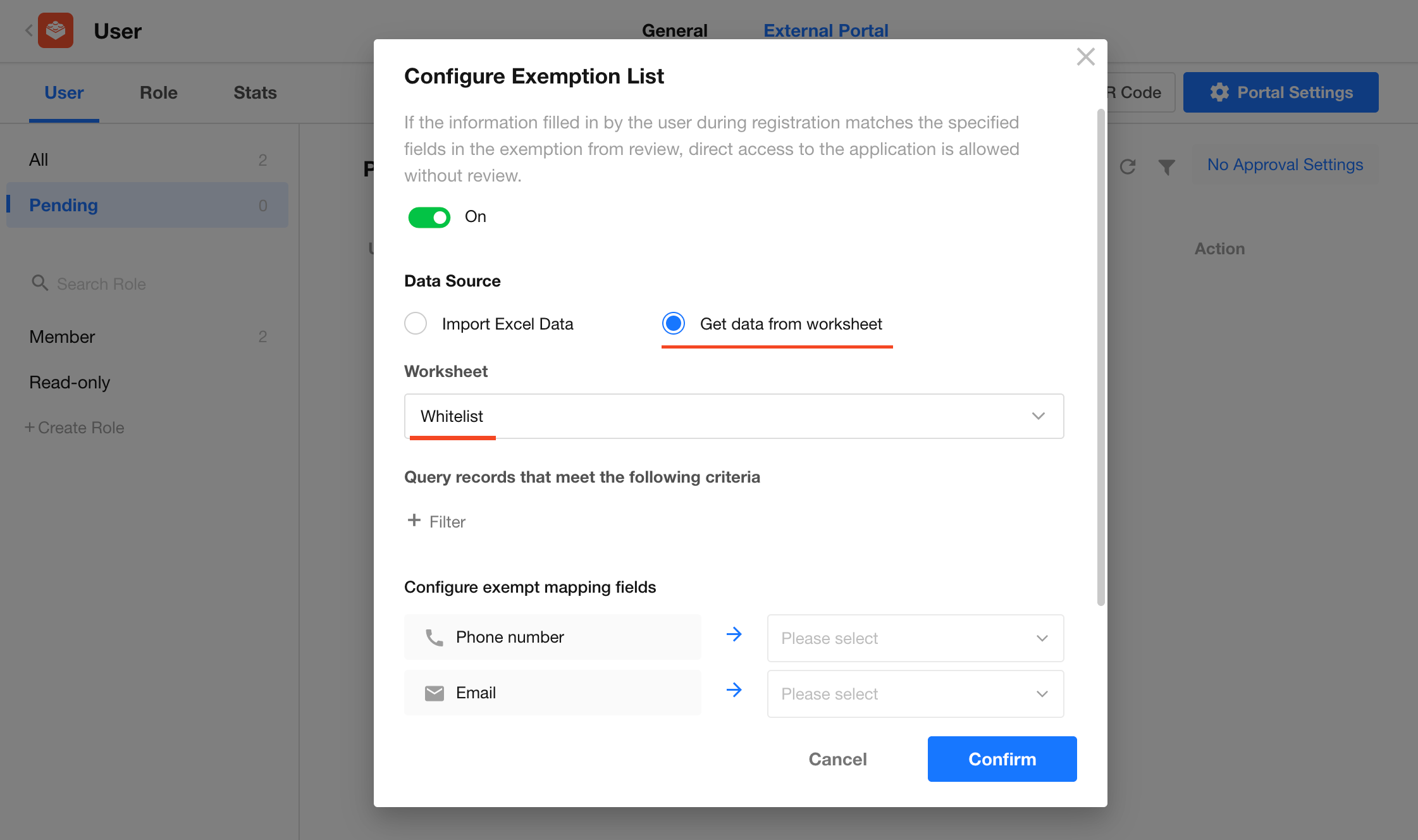Turn off the exemption list toggle
This screenshot has width=1418, height=840.
click(429, 217)
